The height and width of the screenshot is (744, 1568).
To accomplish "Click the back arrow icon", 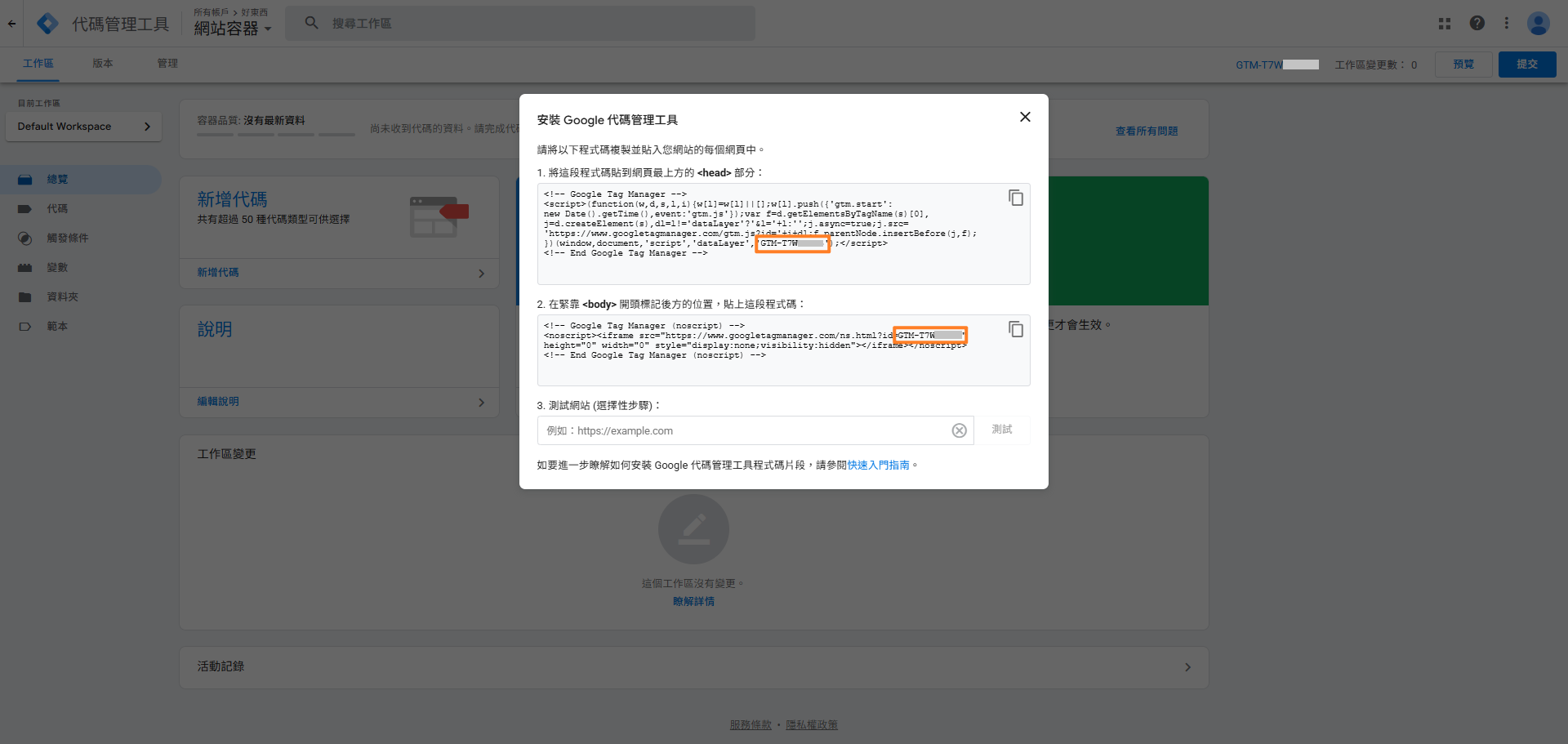I will (x=11, y=24).
